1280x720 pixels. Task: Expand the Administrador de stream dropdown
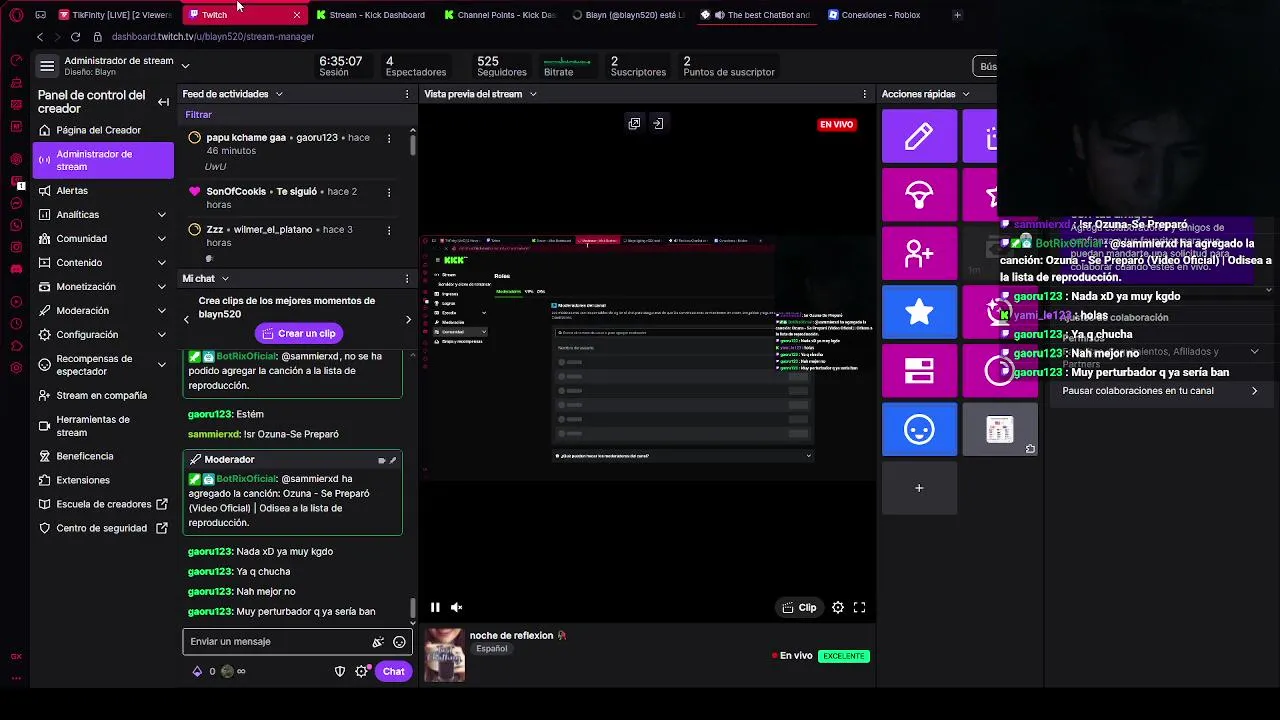pos(185,66)
